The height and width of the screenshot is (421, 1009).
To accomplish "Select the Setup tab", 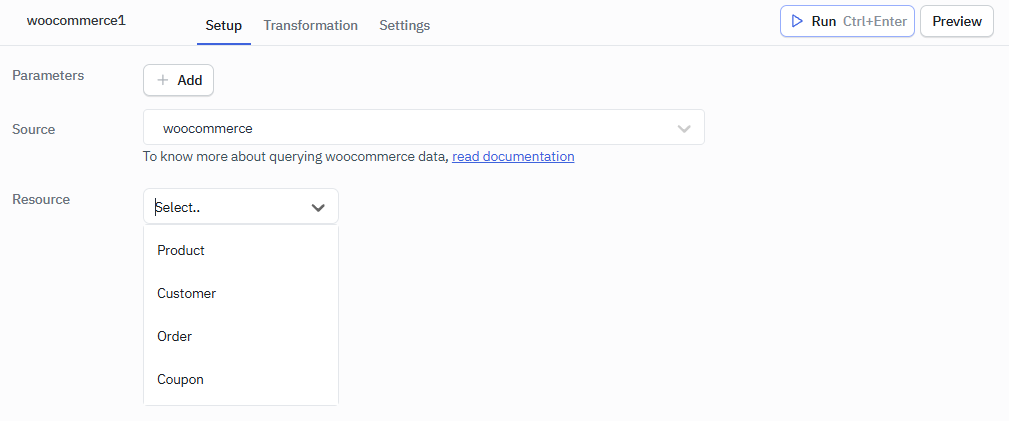I will coord(223,25).
